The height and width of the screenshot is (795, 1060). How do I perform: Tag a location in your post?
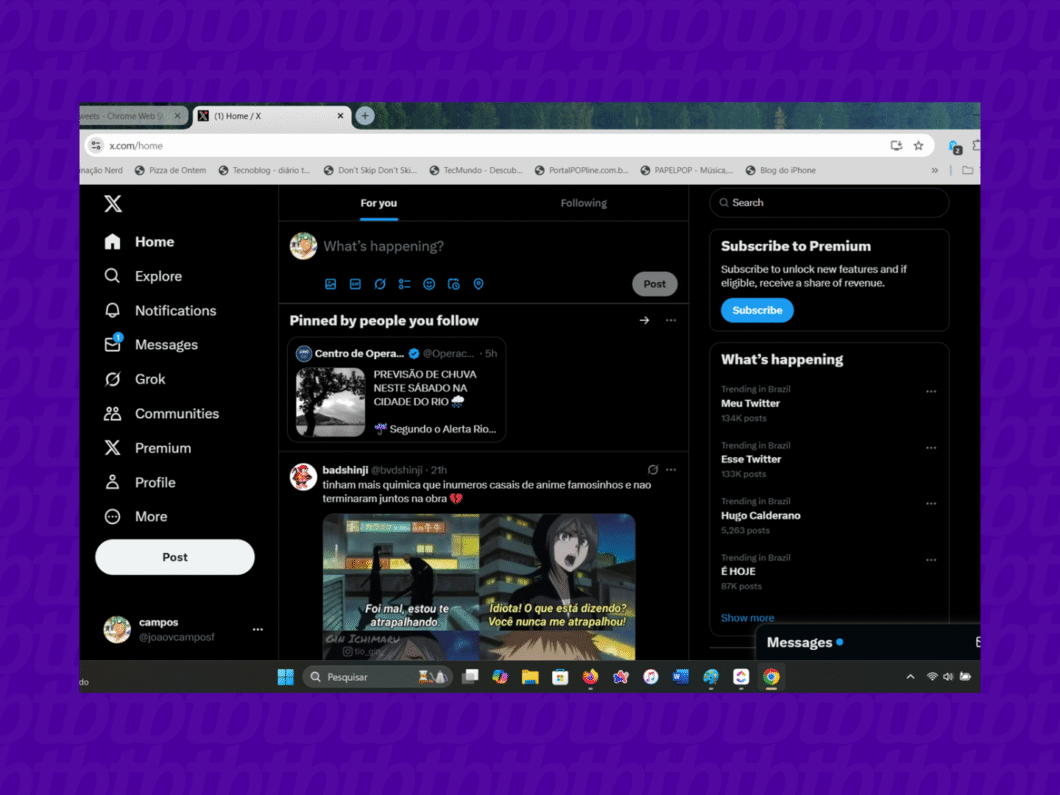pos(478,284)
